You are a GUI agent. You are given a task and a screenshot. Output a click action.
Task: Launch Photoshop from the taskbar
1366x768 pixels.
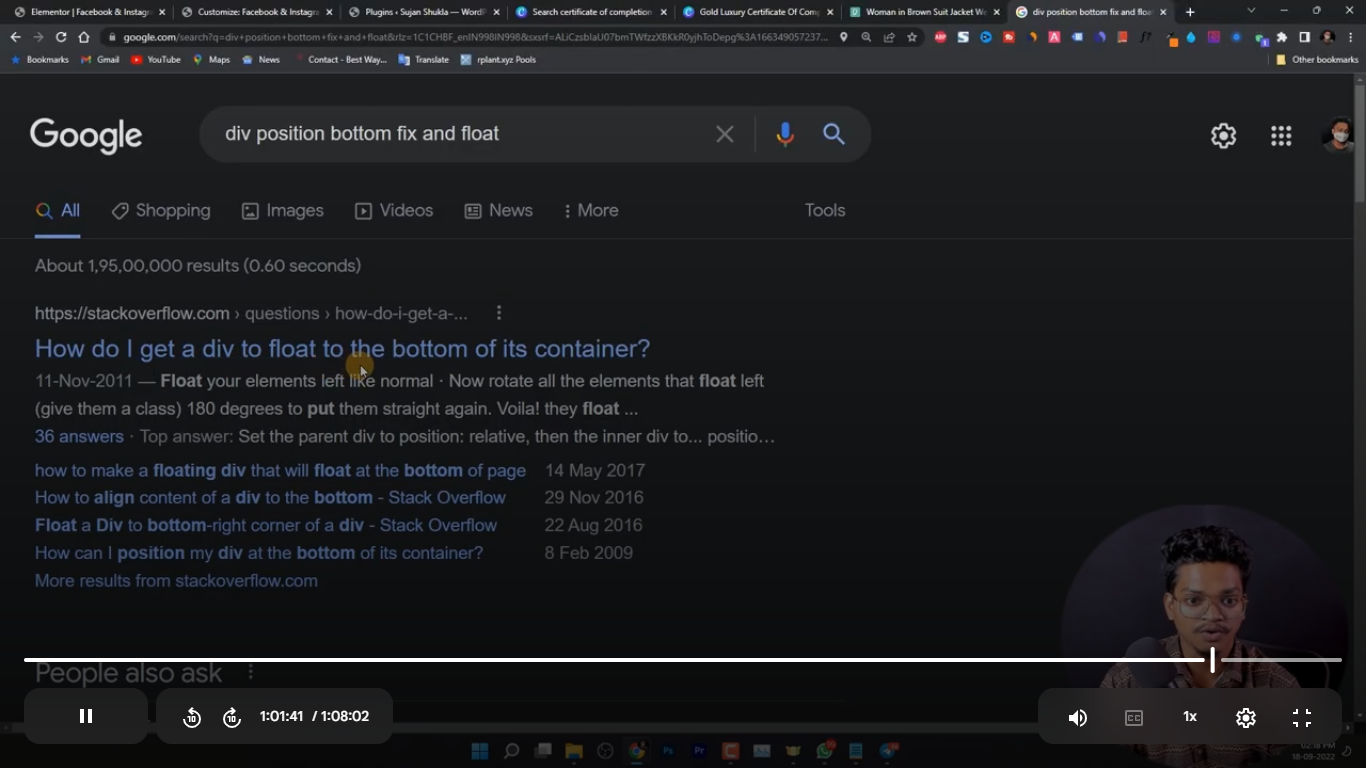(668, 749)
